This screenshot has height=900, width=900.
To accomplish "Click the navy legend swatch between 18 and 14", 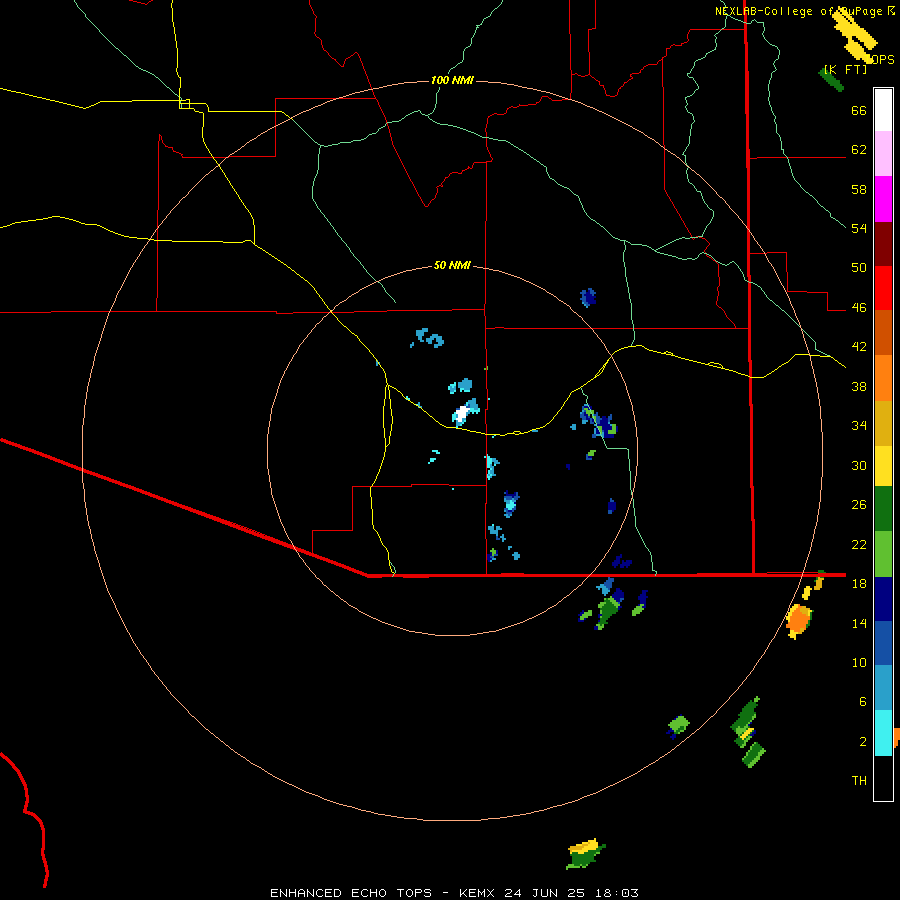I will pos(883,599).
